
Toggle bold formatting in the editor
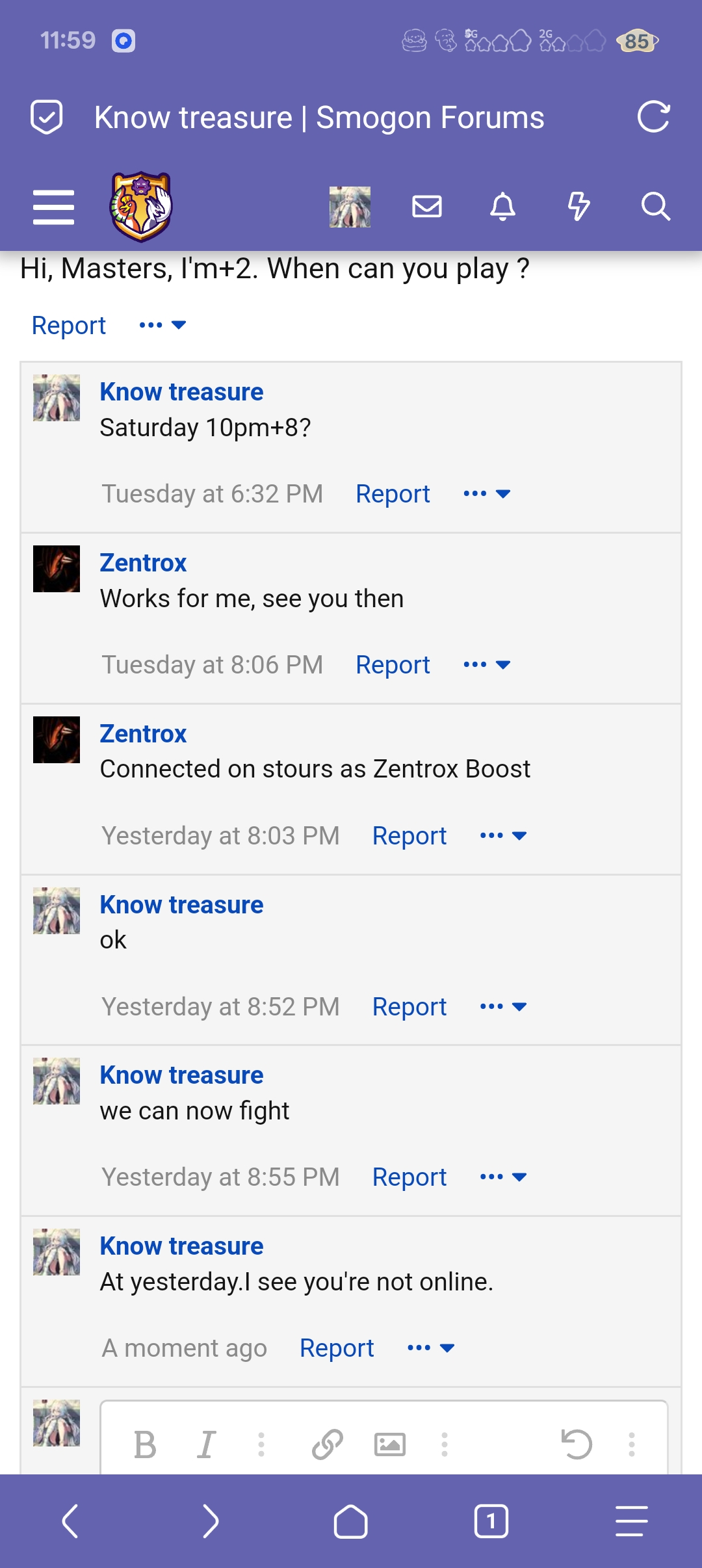pyautogui.click(x=145, y=1445)
